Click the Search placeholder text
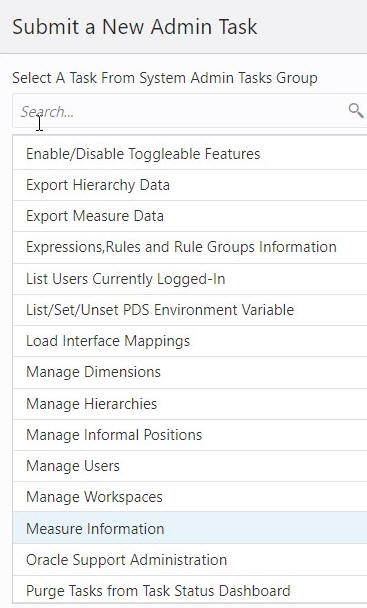The height and width of the screenshot is (608, 367). tap(47, 112)
